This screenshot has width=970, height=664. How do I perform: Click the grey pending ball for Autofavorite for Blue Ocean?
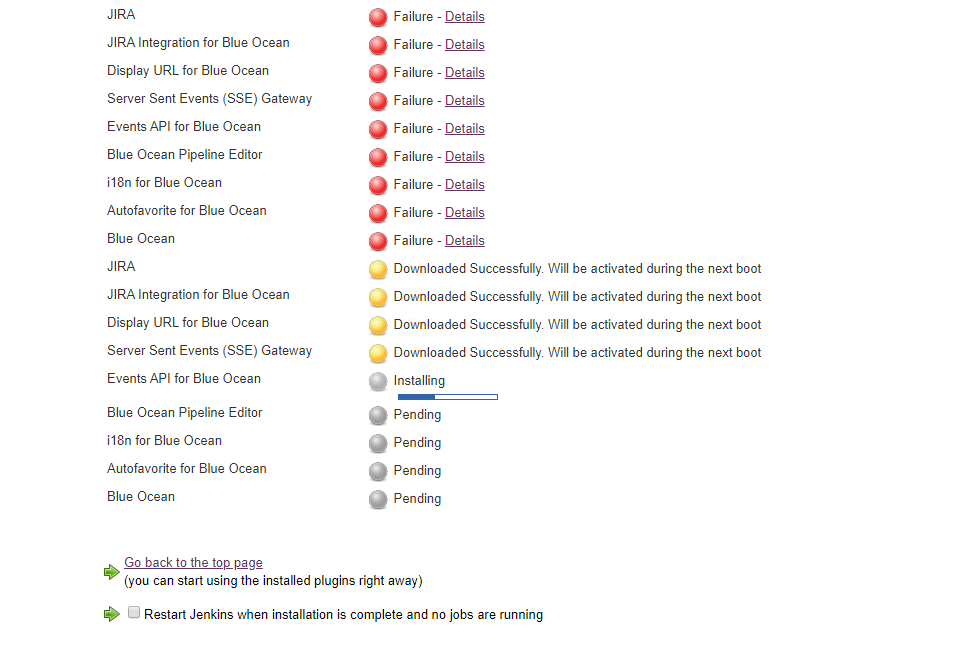click(x=378, y=471)
